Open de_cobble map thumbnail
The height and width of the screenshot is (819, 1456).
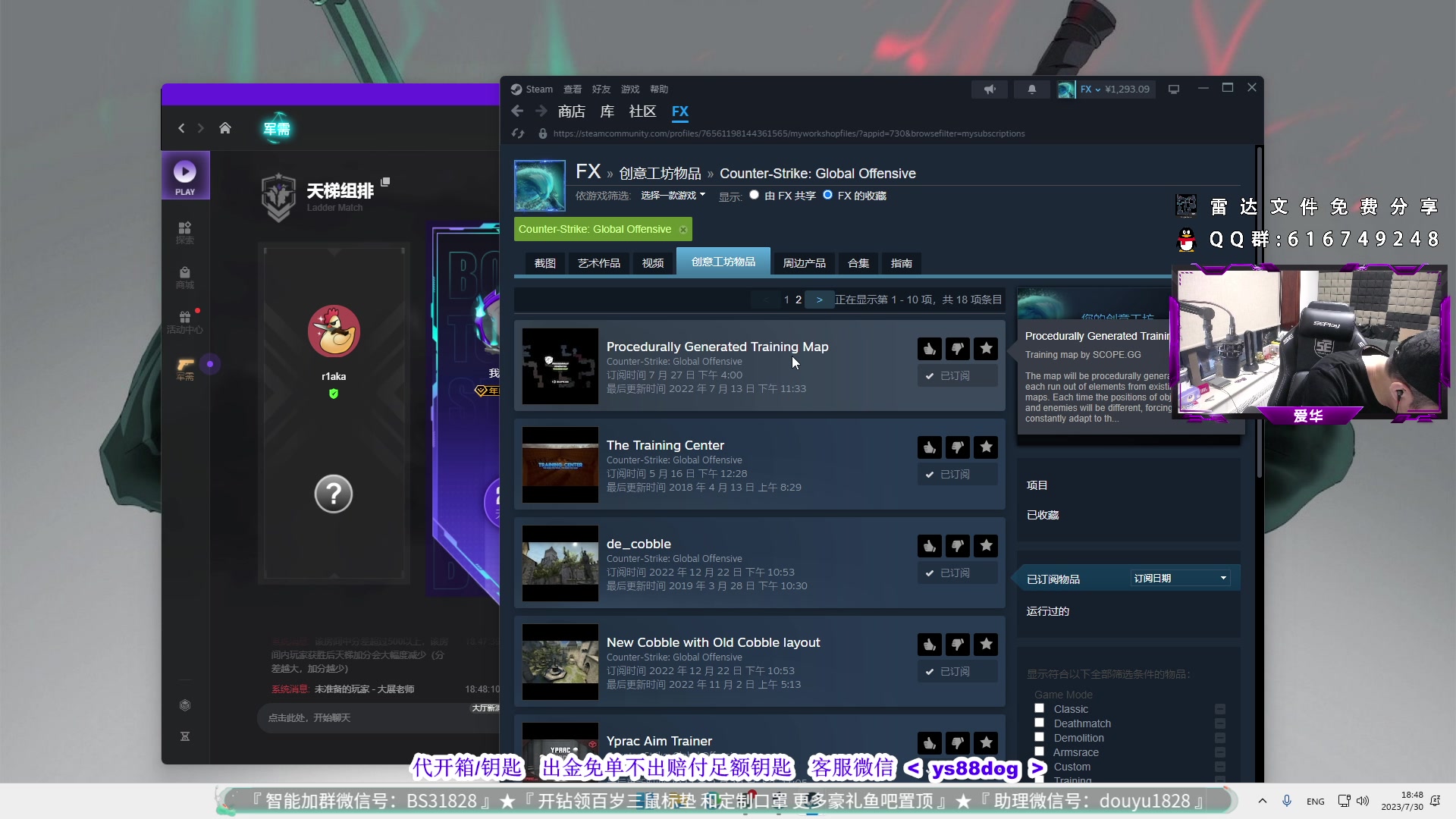click(560, 563)
